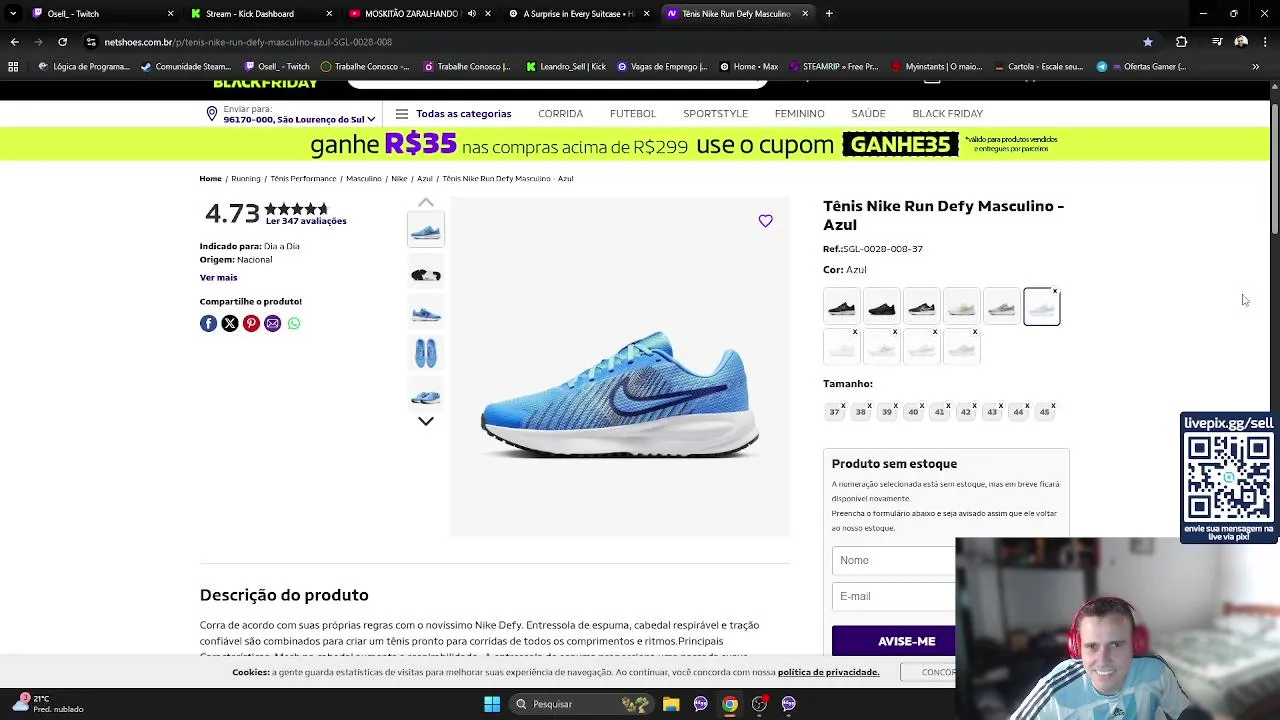Choose the gray shoe color swatch

[x=1001, y=307]
